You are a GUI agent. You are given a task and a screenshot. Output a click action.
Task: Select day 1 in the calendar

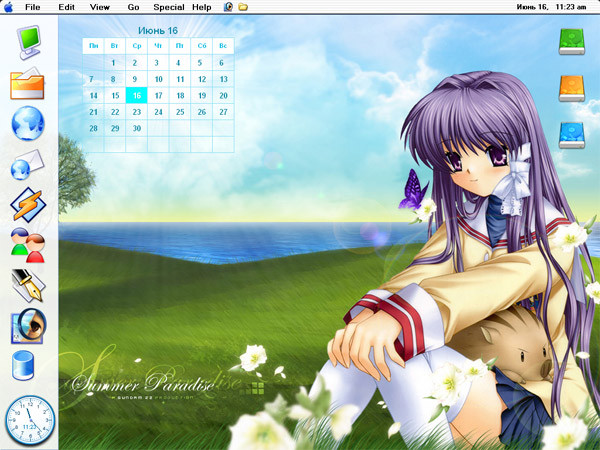pos(113,63)
